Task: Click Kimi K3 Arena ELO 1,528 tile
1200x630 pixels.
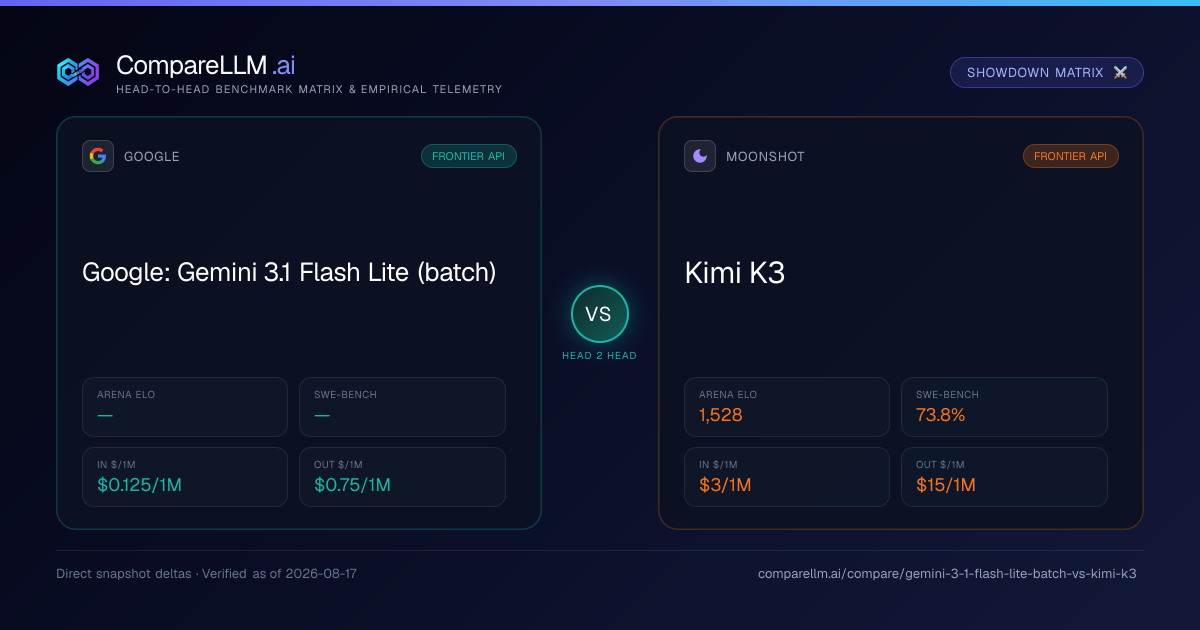Action: click(x=787, y=407)
